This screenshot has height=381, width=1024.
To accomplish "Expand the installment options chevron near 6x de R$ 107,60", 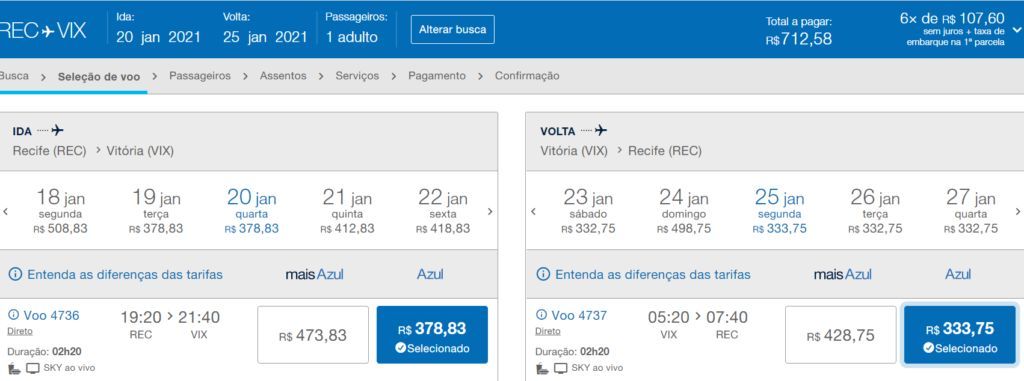I will (1016, 30).
